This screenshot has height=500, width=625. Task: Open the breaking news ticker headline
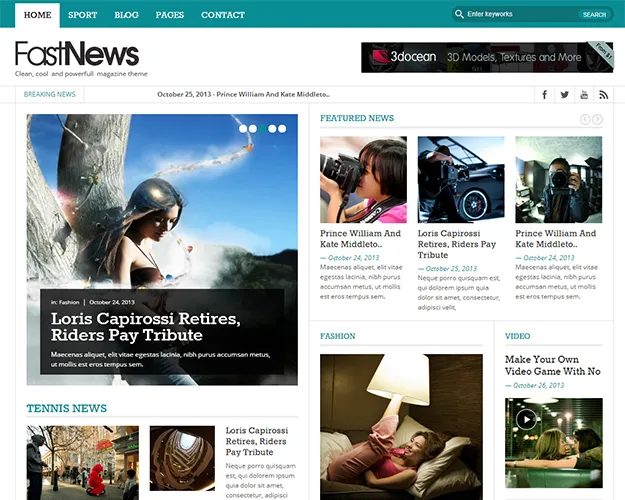click(244, 94)
